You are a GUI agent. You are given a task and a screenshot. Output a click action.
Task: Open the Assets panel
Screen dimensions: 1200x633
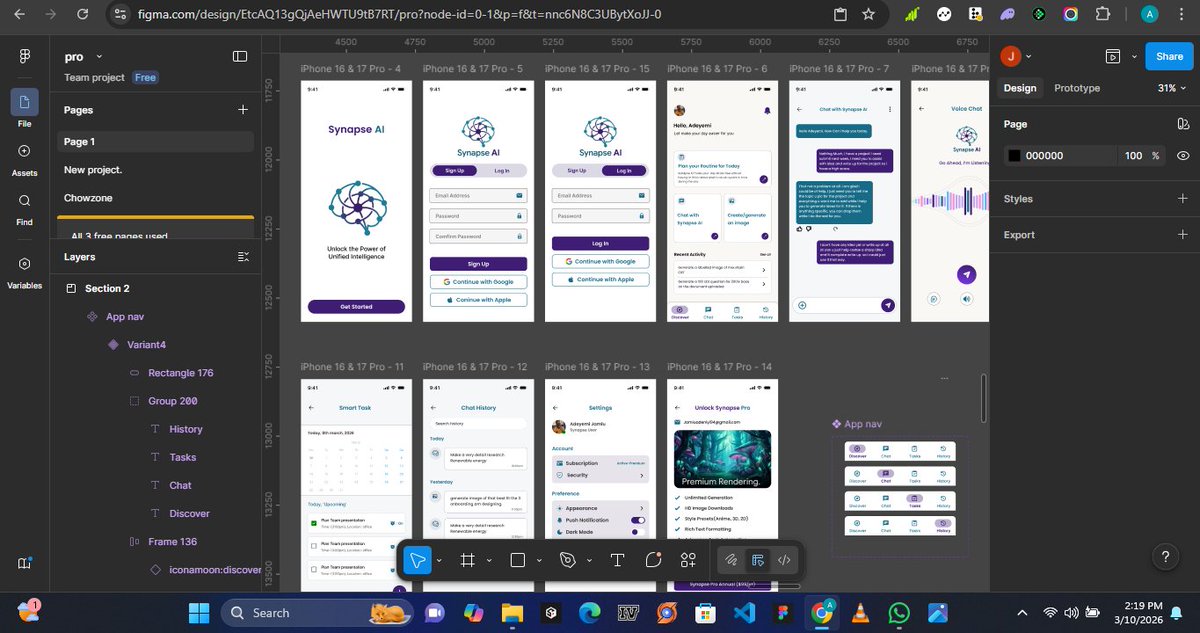[24, 151]
